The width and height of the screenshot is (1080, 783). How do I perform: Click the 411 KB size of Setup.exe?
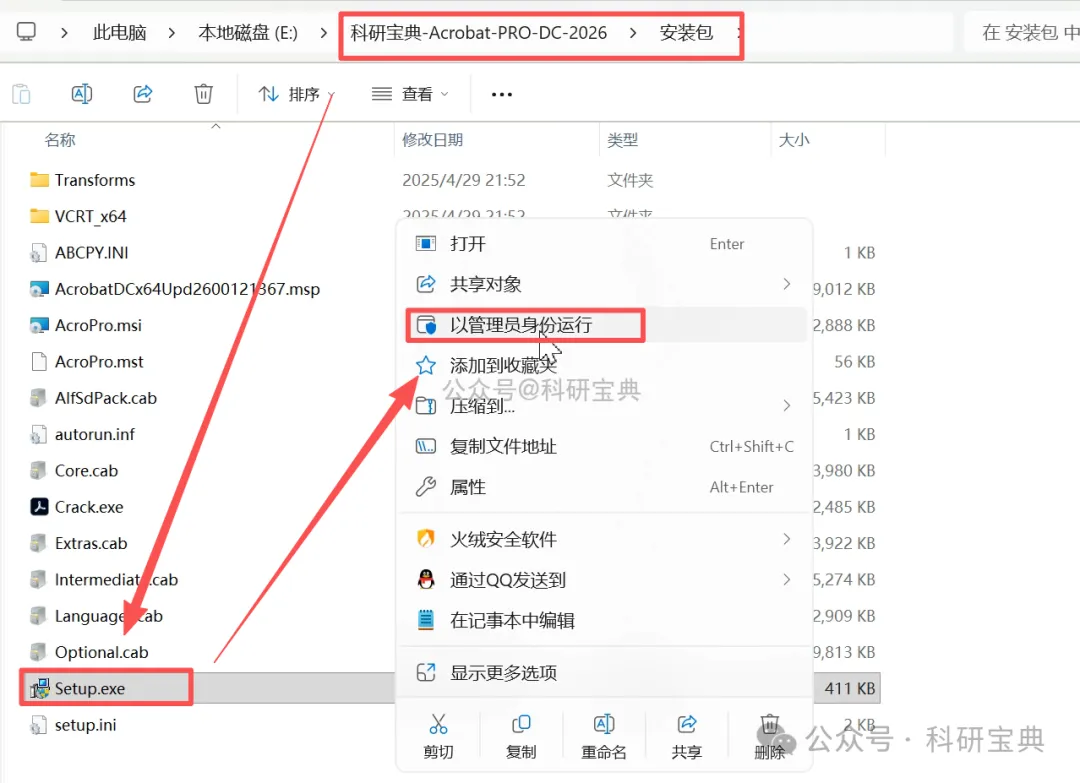pyautogui.click(x=849, y=688)
